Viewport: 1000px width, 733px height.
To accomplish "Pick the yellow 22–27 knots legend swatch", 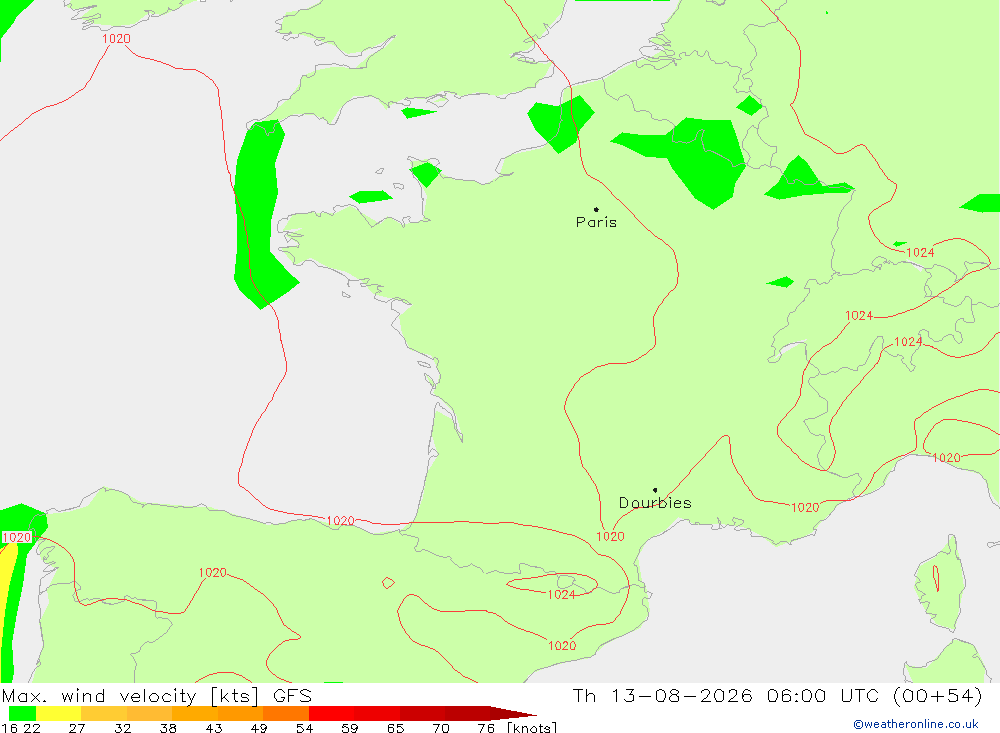I will click(x=59, y=713).
